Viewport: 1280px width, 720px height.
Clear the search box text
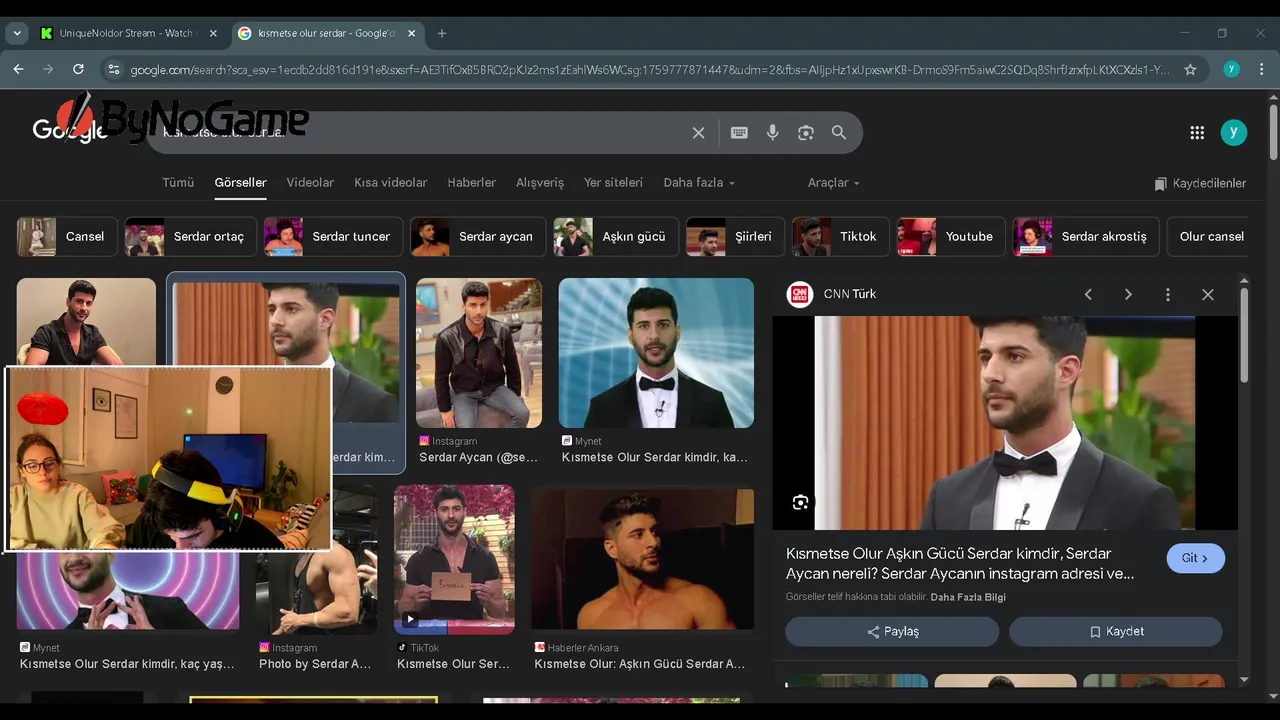click(698, 132)
